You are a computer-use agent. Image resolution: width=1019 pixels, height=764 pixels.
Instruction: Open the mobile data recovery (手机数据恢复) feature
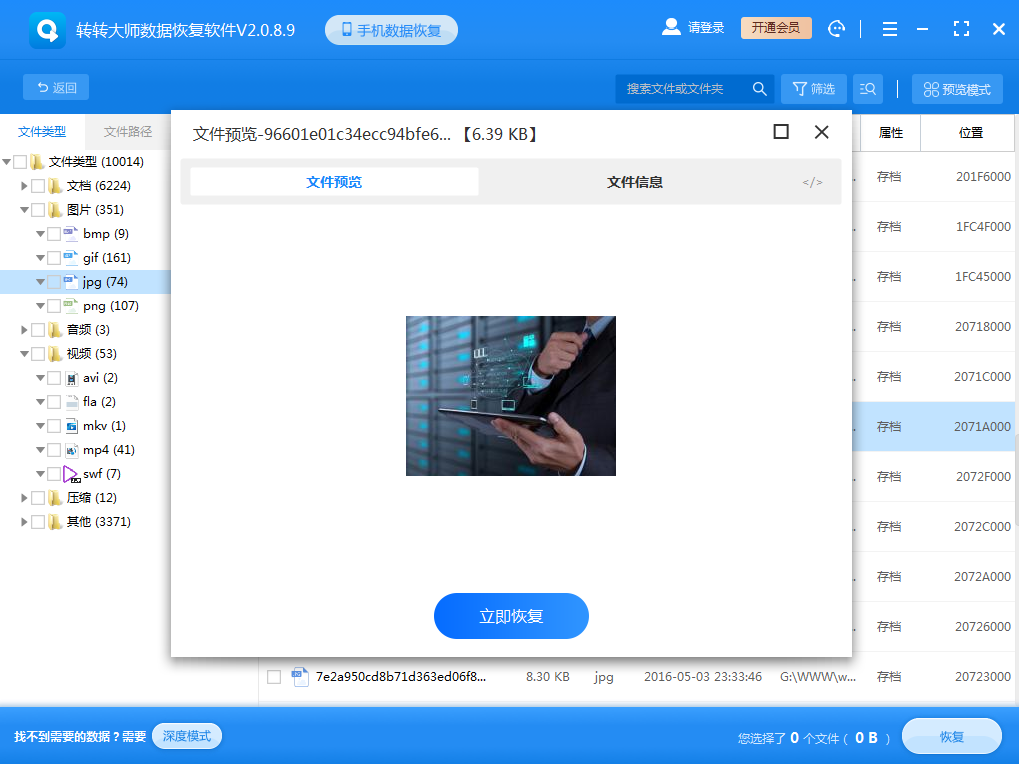(x=390, y=27)
